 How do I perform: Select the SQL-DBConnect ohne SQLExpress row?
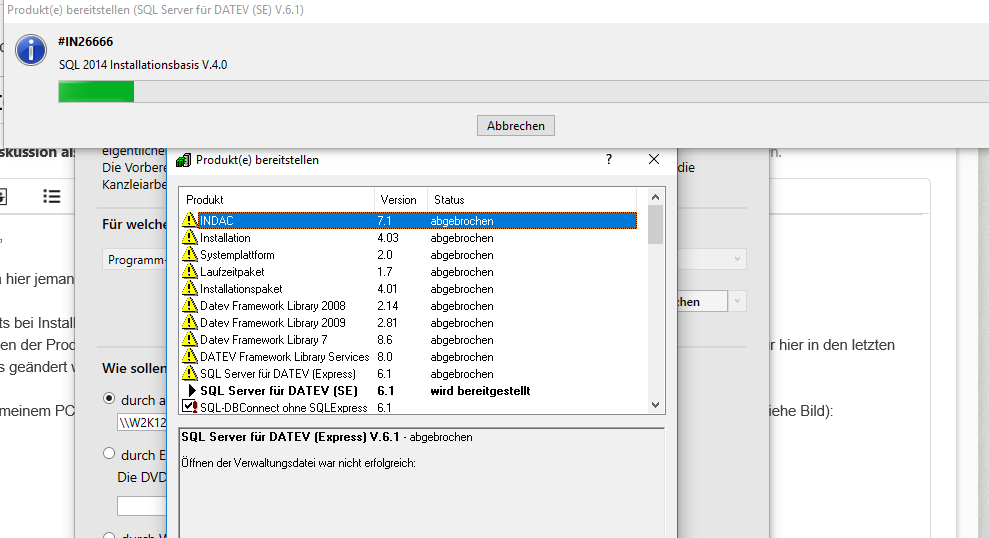[x=409, y=407]
